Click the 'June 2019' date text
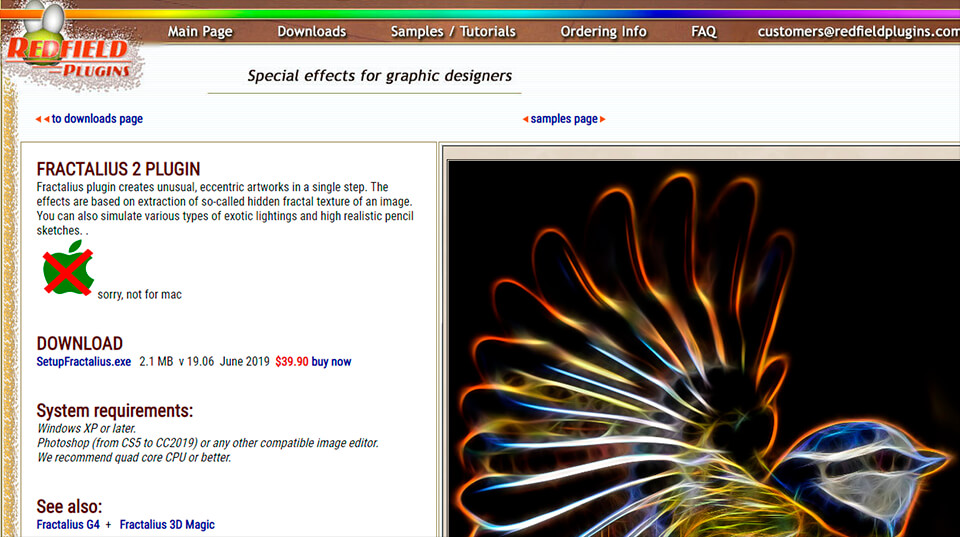This screenshot has height=537, width=960. pyautogui.click(x=244, y=362)
